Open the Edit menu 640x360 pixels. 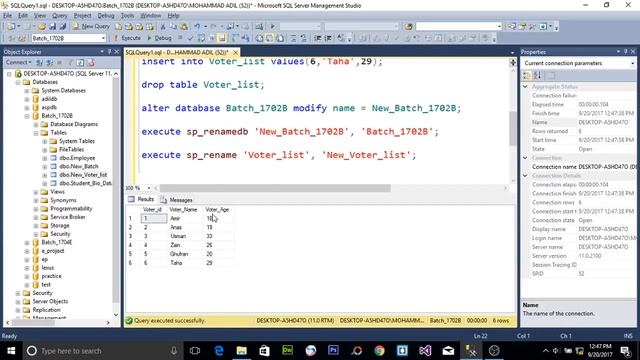click(23, 16)
